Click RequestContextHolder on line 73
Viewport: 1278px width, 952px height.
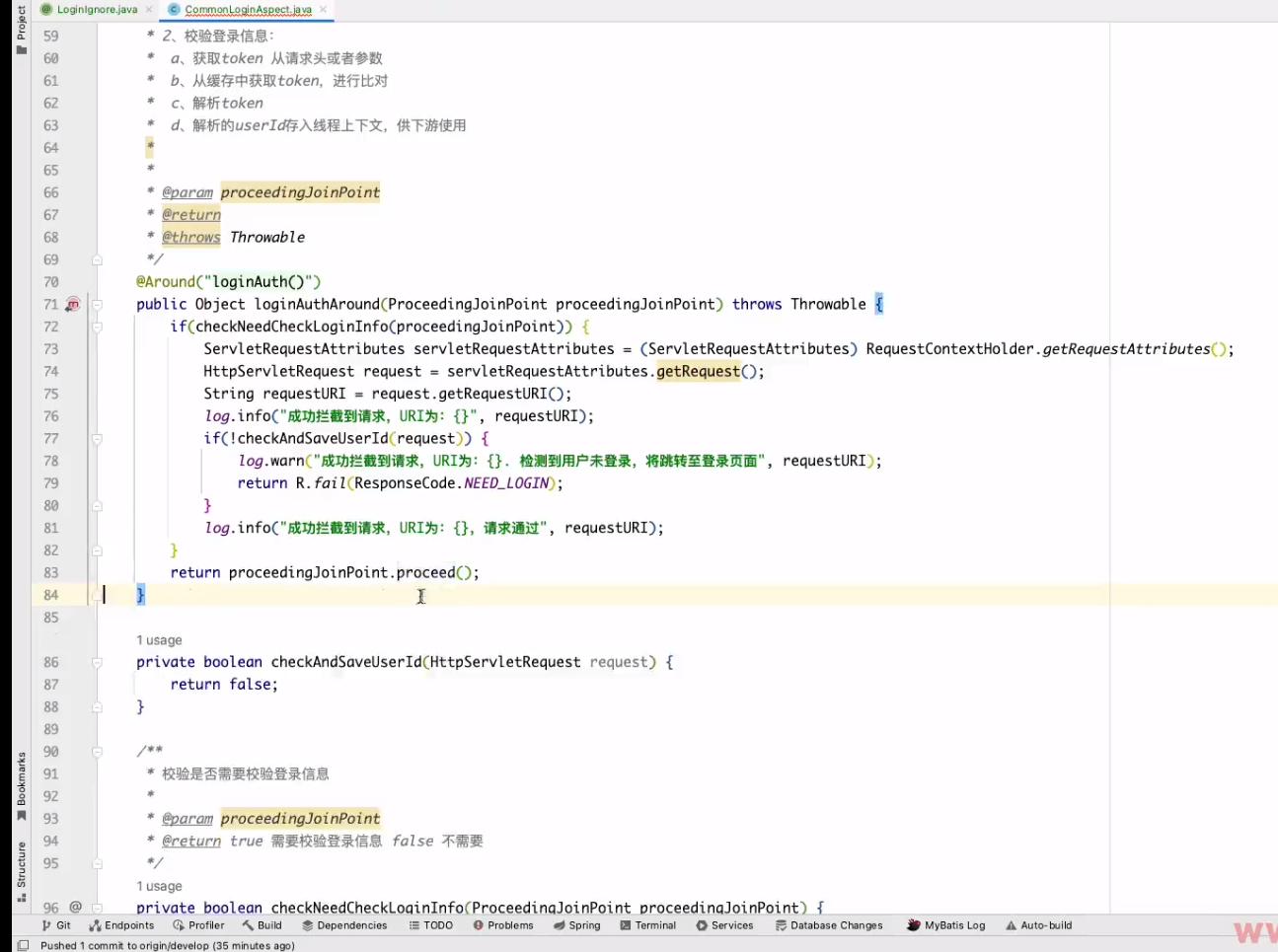point(950,349)
